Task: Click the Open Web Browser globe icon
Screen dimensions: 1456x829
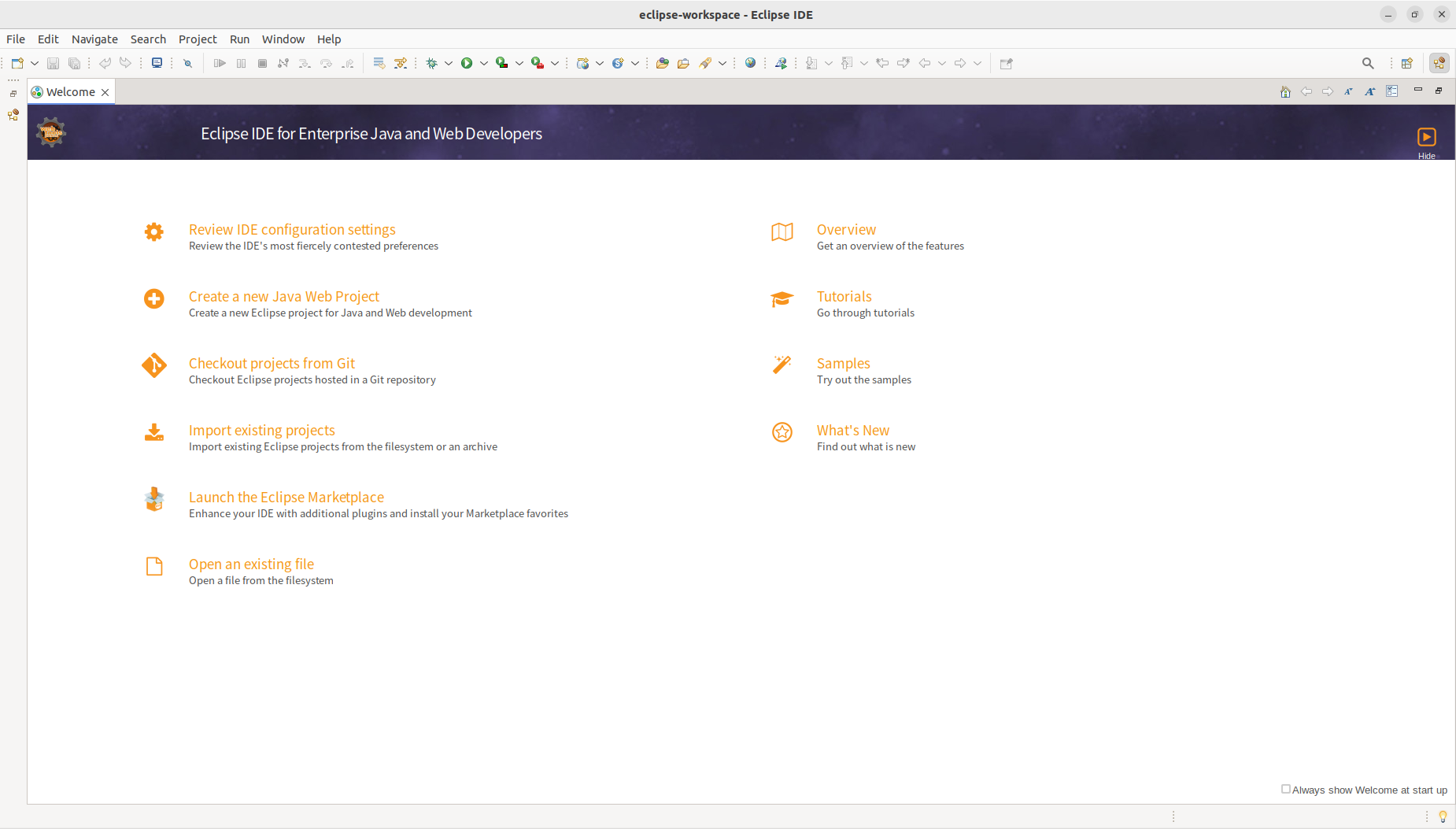Action: click(750, 63)
